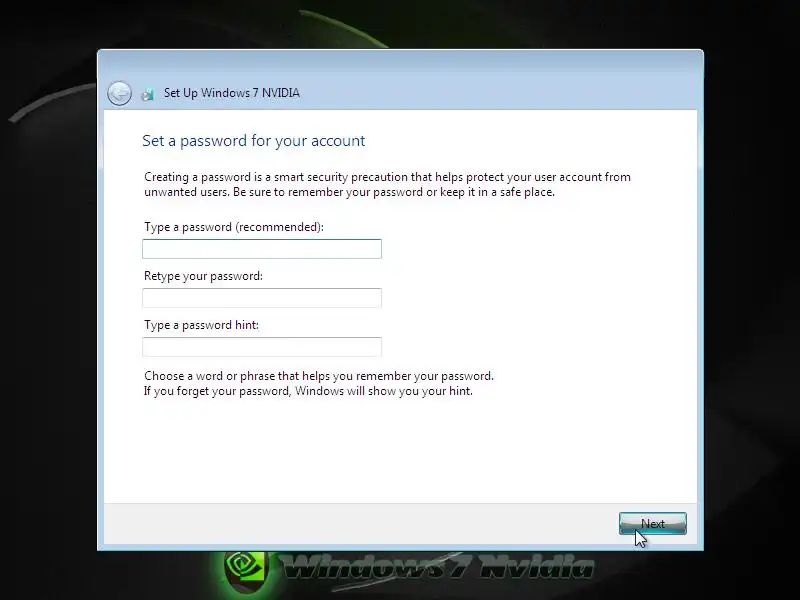Focus the Type a password field

pyautogui.click(x=262, y=248)
